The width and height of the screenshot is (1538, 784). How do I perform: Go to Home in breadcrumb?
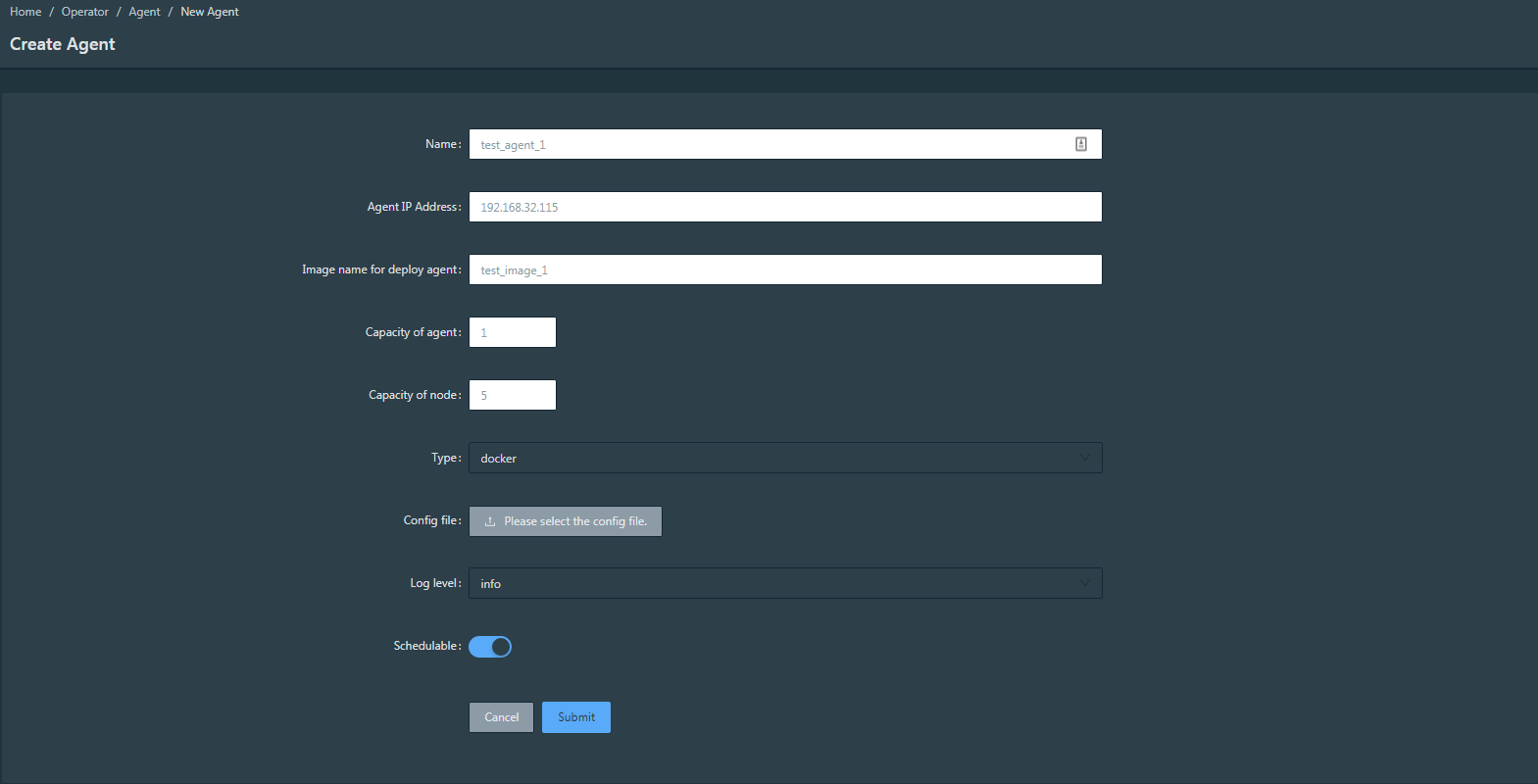25,12
